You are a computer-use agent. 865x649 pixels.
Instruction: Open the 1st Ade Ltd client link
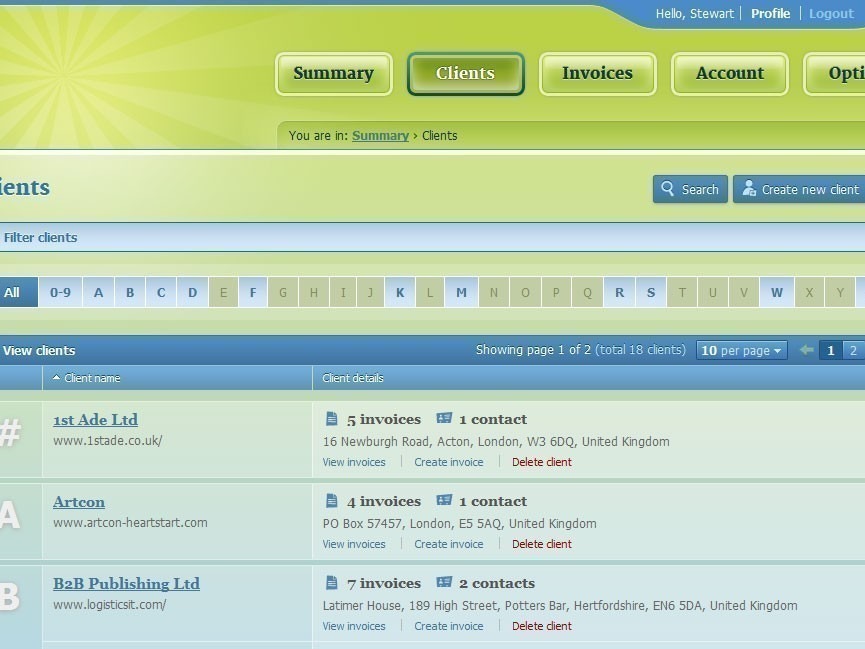[x=95, y=420]
